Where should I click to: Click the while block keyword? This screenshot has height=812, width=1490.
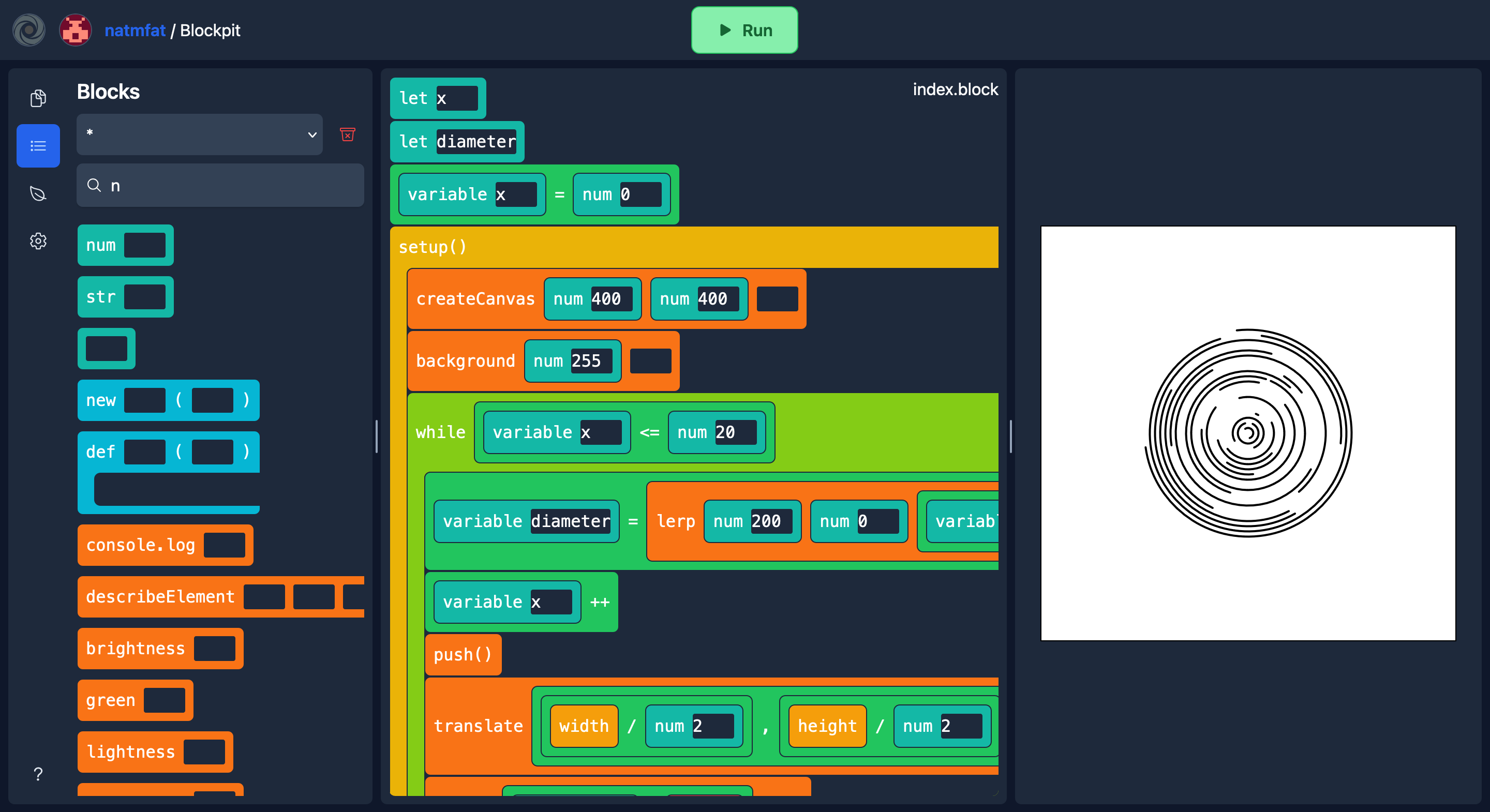click(x=440, y=432)
